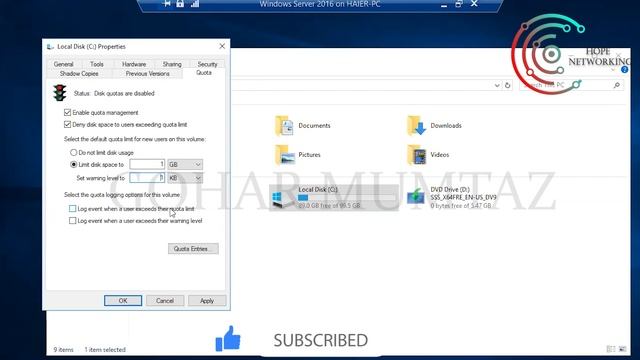The height and width of the screenshot is (360, 640).
Task: Click the Quota Entries button
Action: (193, 249)
